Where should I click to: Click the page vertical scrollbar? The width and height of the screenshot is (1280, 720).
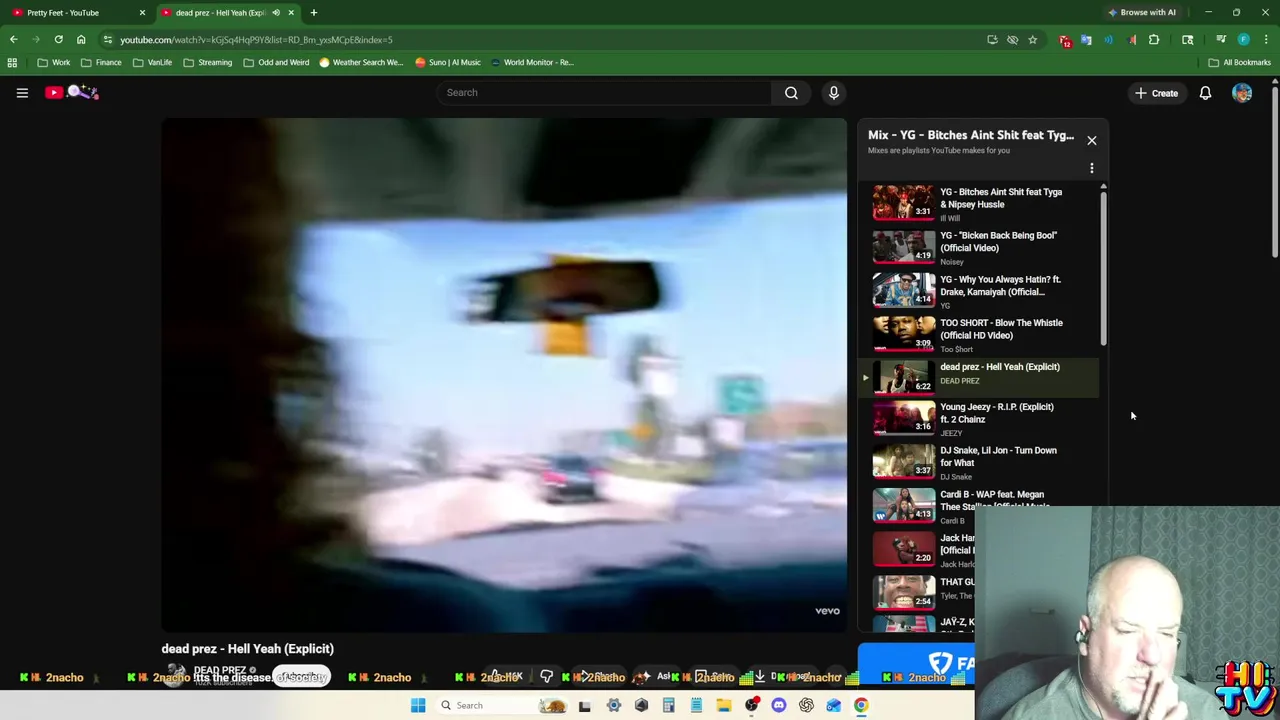(1274, 170)
